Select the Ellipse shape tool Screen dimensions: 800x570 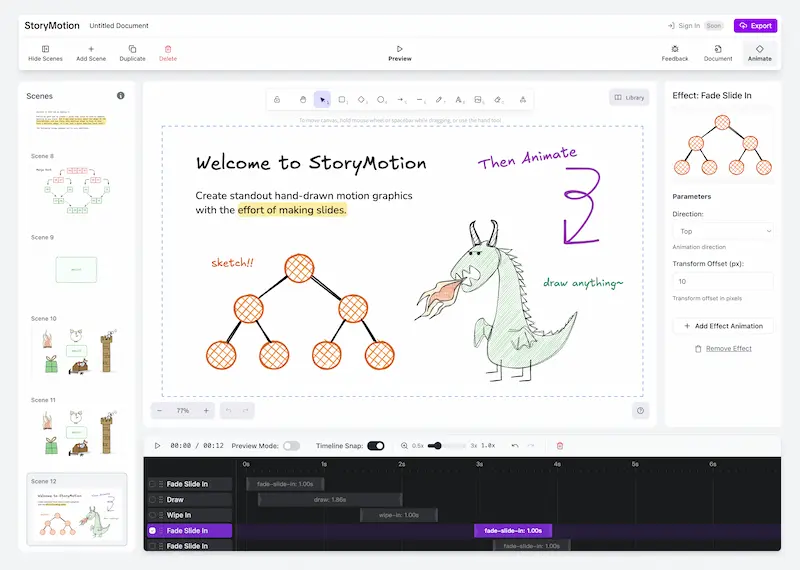[x=381, y=100]
